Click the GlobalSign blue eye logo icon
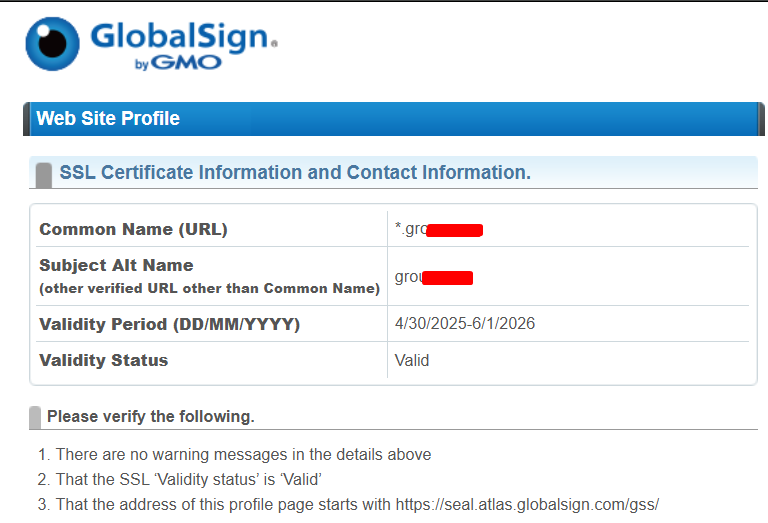The width and height of the screenshot is (768, 523). [x=52, y=43]
